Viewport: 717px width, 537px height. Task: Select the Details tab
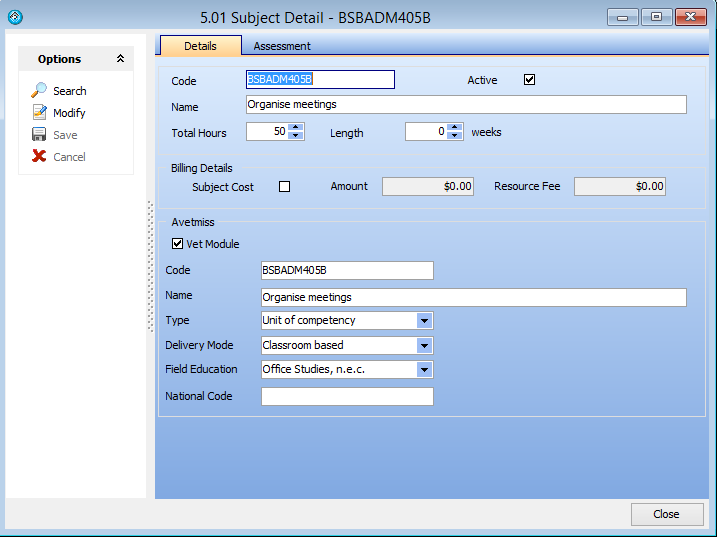click(200, 46)
